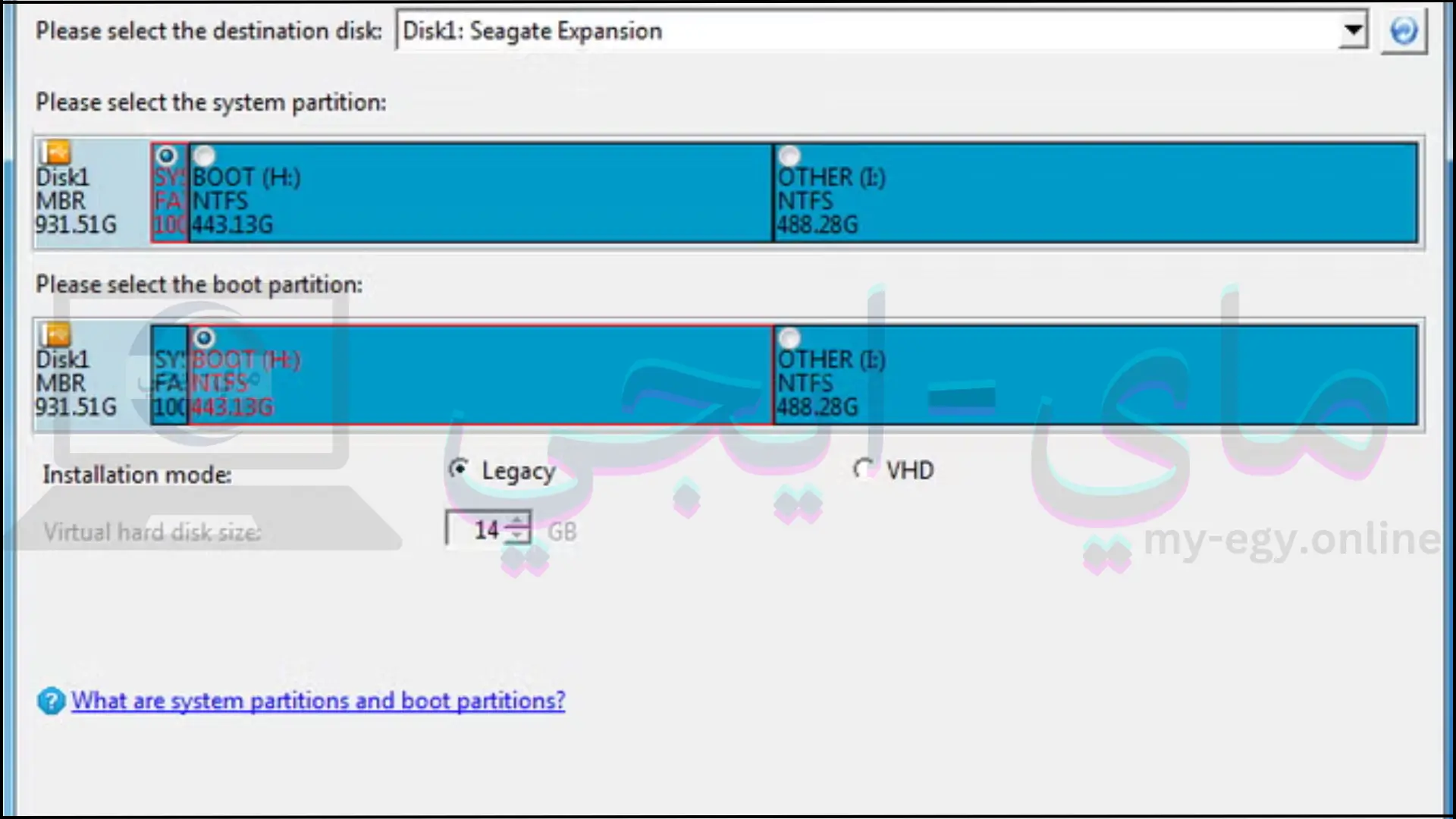Click the SYSTEM FAT partition block in boot row

pyautogui.click(x=169, y=375)
